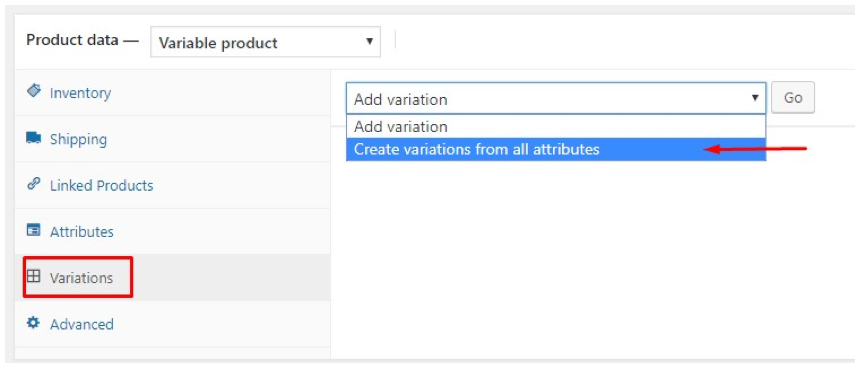The image size is (863, 374).
Task: Open the Variable product type dropdown
Action: (265, 42)
